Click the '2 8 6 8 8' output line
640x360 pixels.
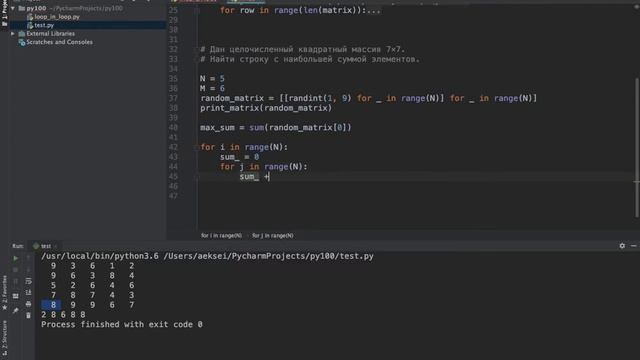tap(63, 315)
